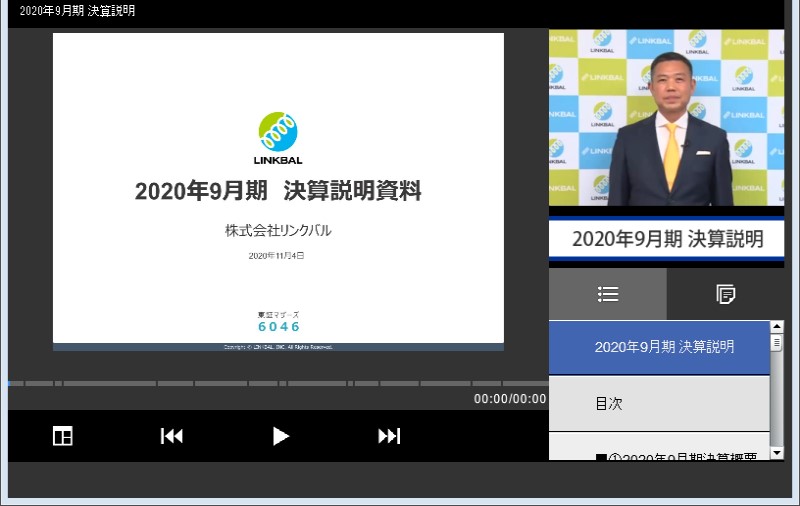Viewport: 800px width, 506px height.
Task: Start playback with the play button
Action: [x=281, y=436]
